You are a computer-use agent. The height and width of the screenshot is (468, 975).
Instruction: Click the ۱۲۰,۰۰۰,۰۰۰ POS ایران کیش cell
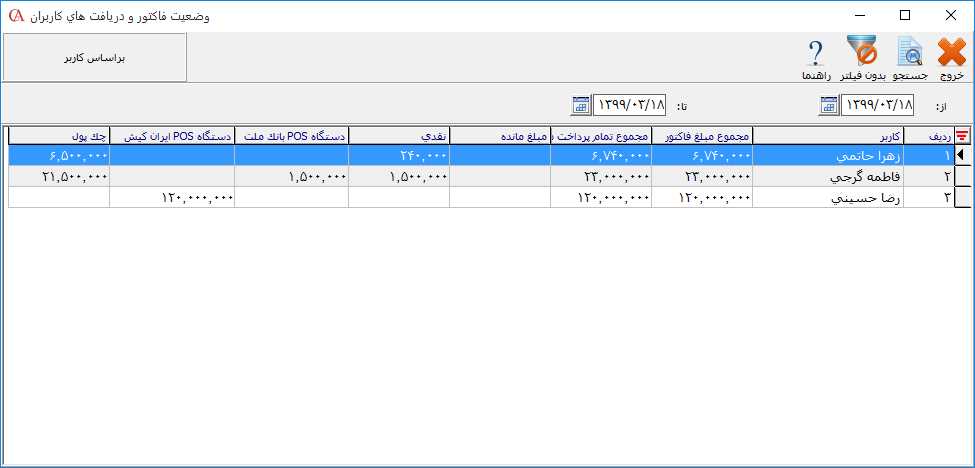(x=172, y=198)
